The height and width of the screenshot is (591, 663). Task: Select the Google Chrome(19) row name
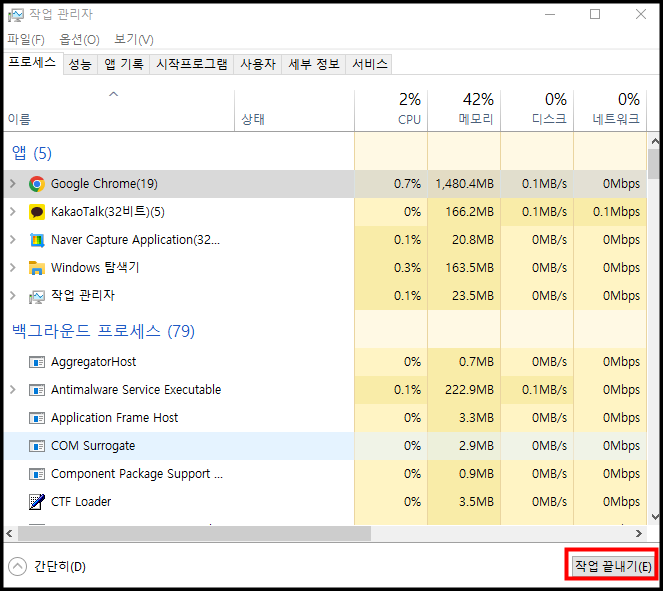[x=104, y=184]
